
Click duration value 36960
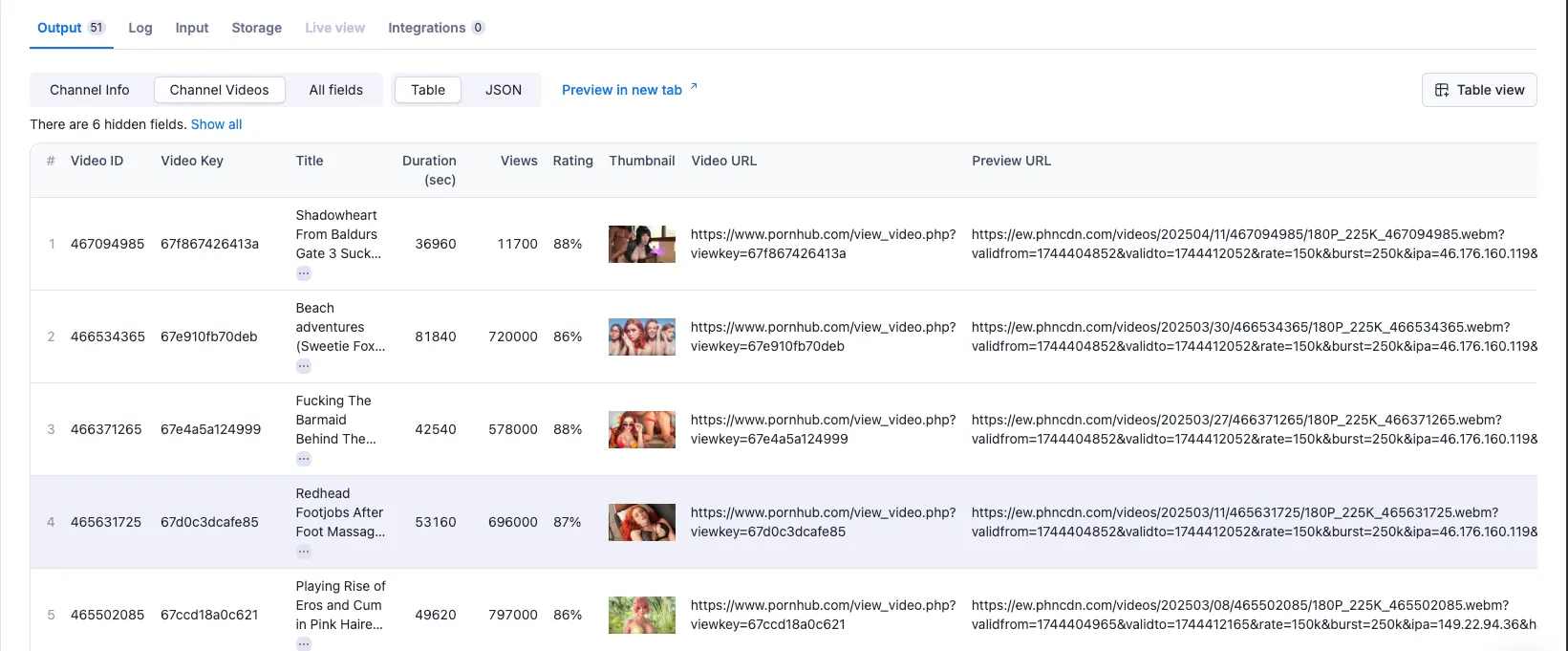436,244
